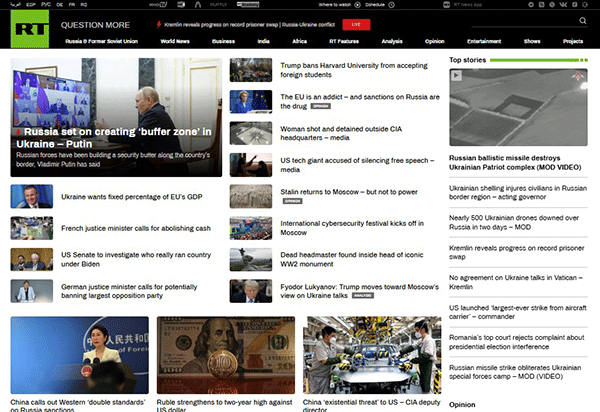The image size is (600, 412).
Task: Open the RT Features section
Action: click(x=344, y=41)
